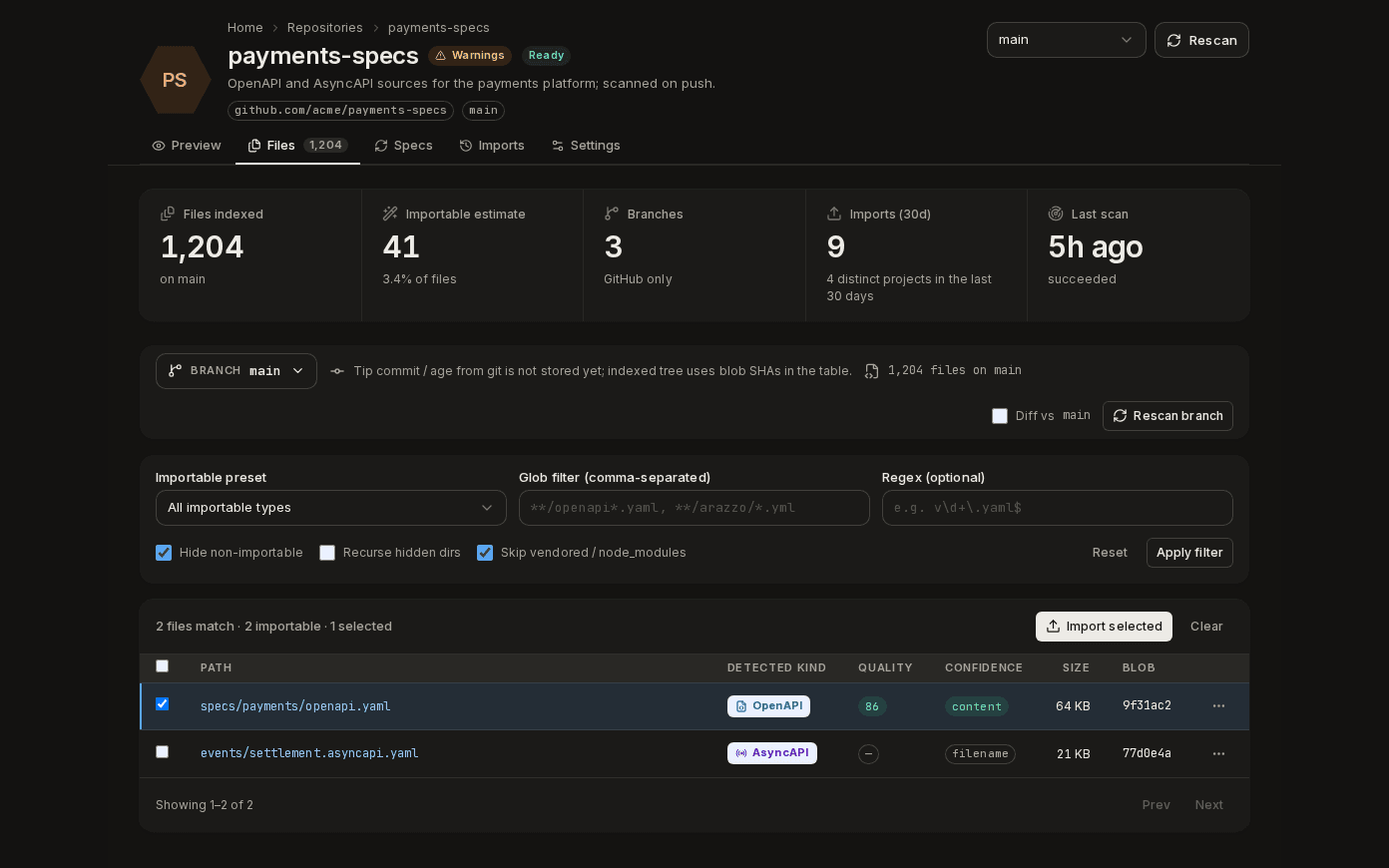Viewport: 1389px width, 868px height.
Task: Check the events/settlement.asyncapi.yaml row checkbox
Action: point(163,752)
